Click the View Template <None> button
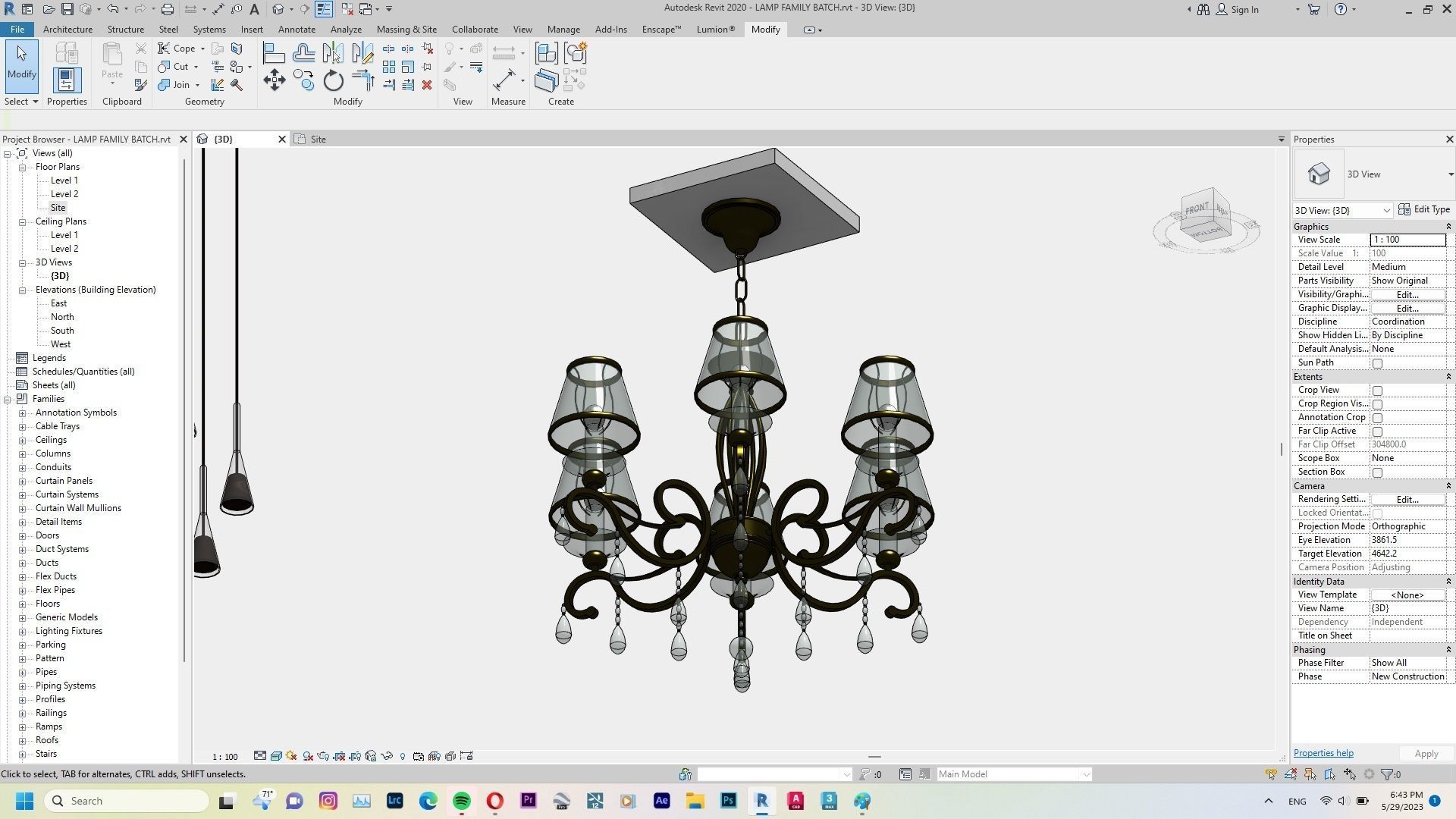This screenshot has width=1456, height=819. point(1407,595)
